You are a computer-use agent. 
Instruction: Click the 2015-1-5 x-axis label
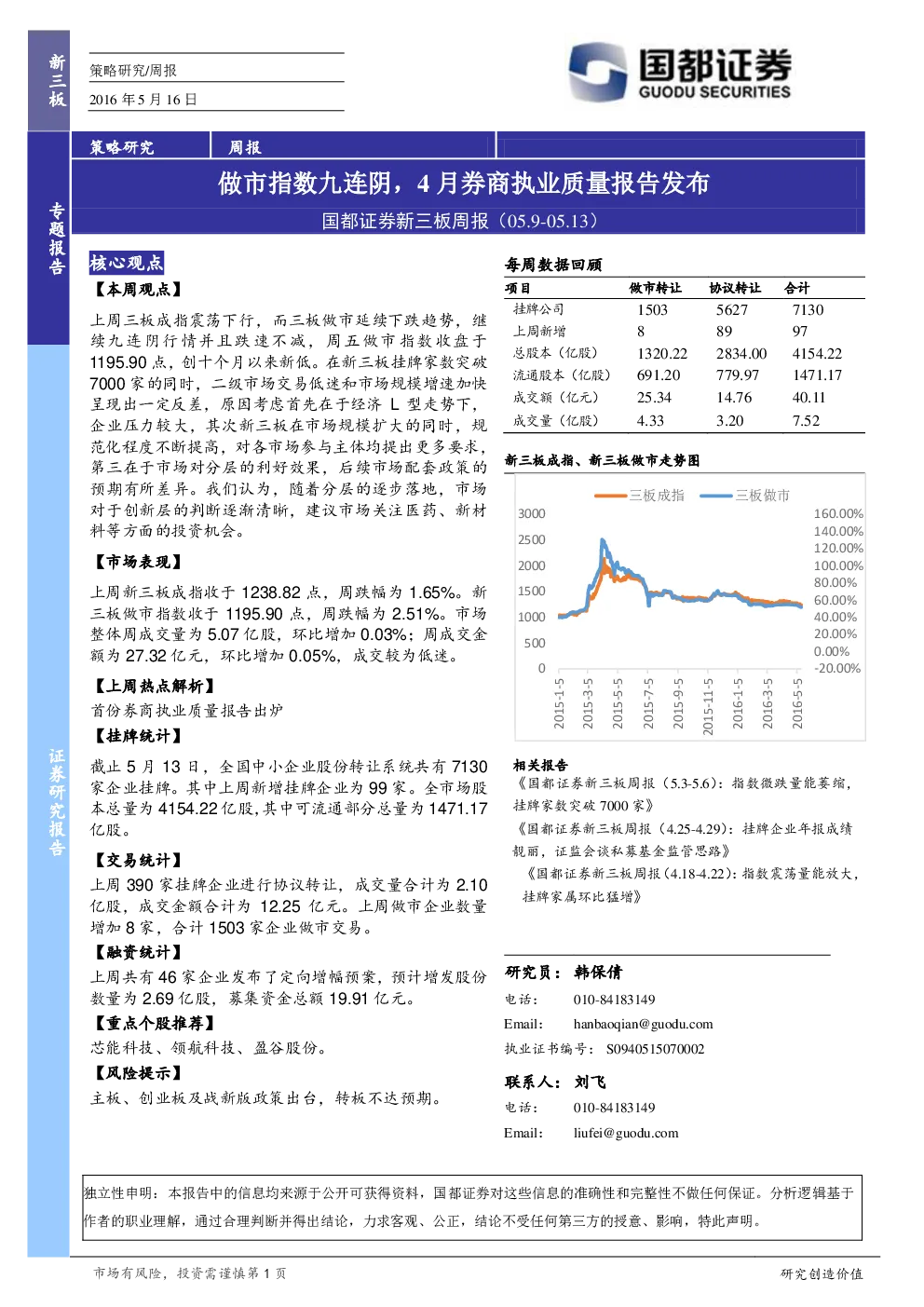tap(559, 703)
